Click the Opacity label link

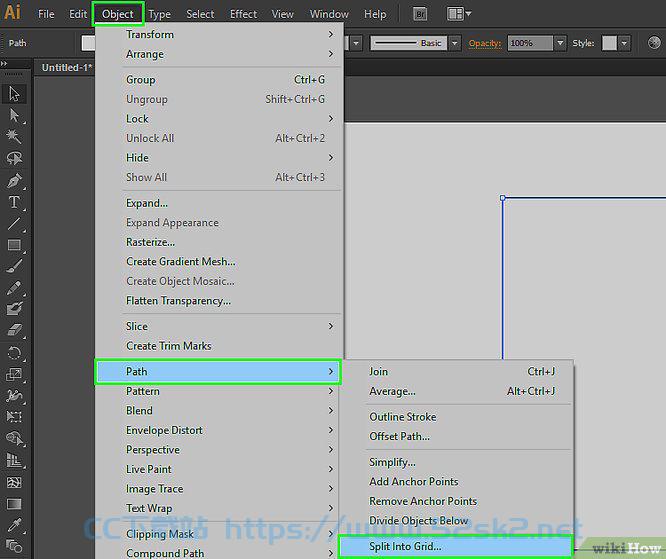[x=485, y=43]
